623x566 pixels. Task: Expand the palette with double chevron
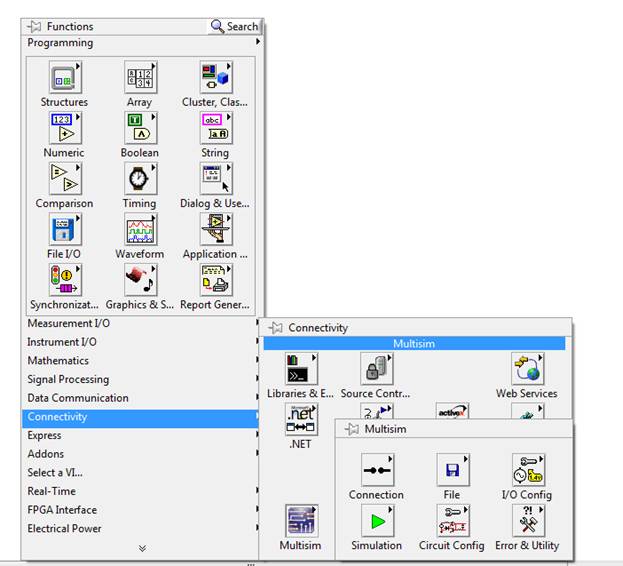pyautogui.click(x=141, y=548)
